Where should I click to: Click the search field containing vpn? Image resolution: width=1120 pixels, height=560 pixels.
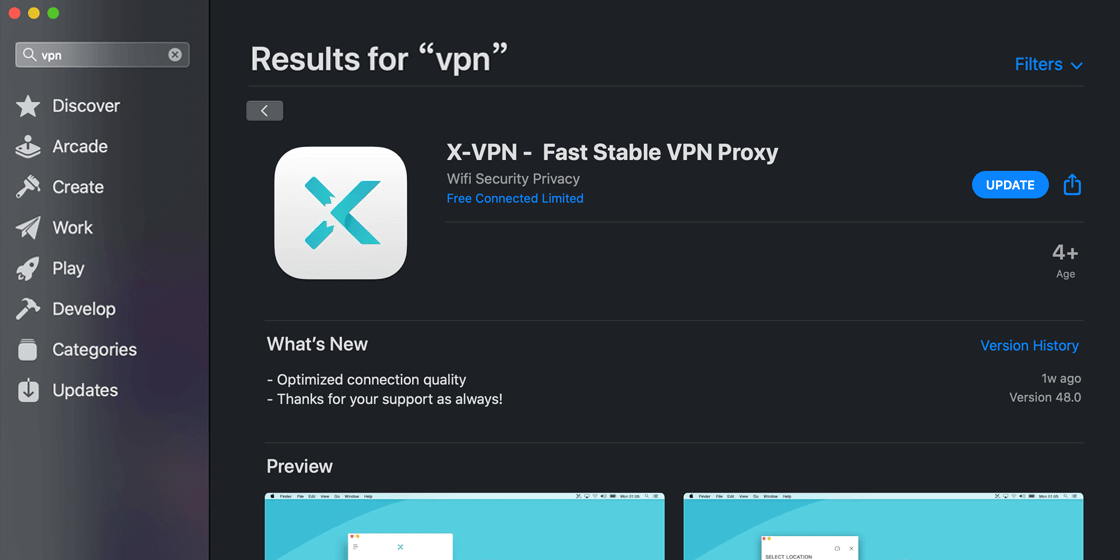102,55
